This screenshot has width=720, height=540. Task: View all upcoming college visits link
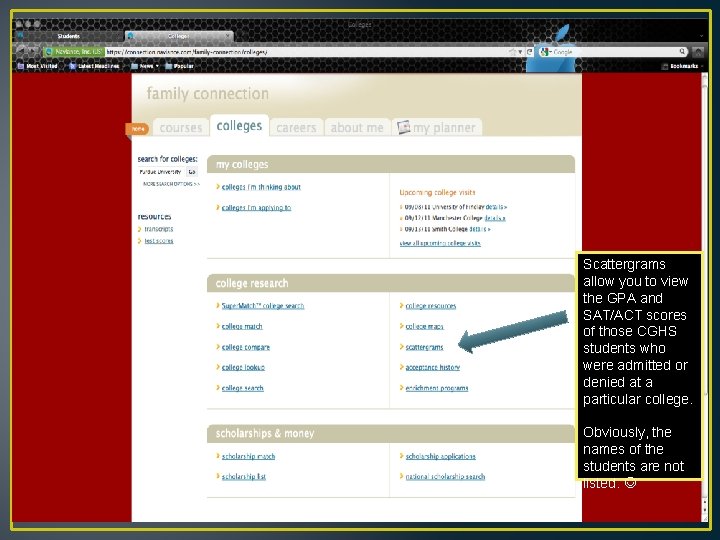pos(440,243)
